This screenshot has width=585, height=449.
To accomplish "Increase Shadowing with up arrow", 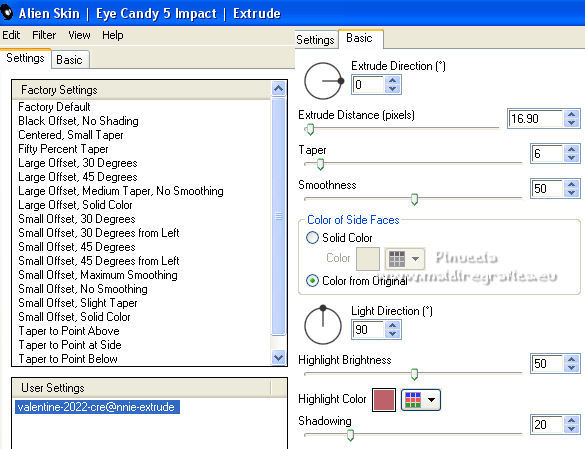I will pyautogui.click(x=571, y=420).
